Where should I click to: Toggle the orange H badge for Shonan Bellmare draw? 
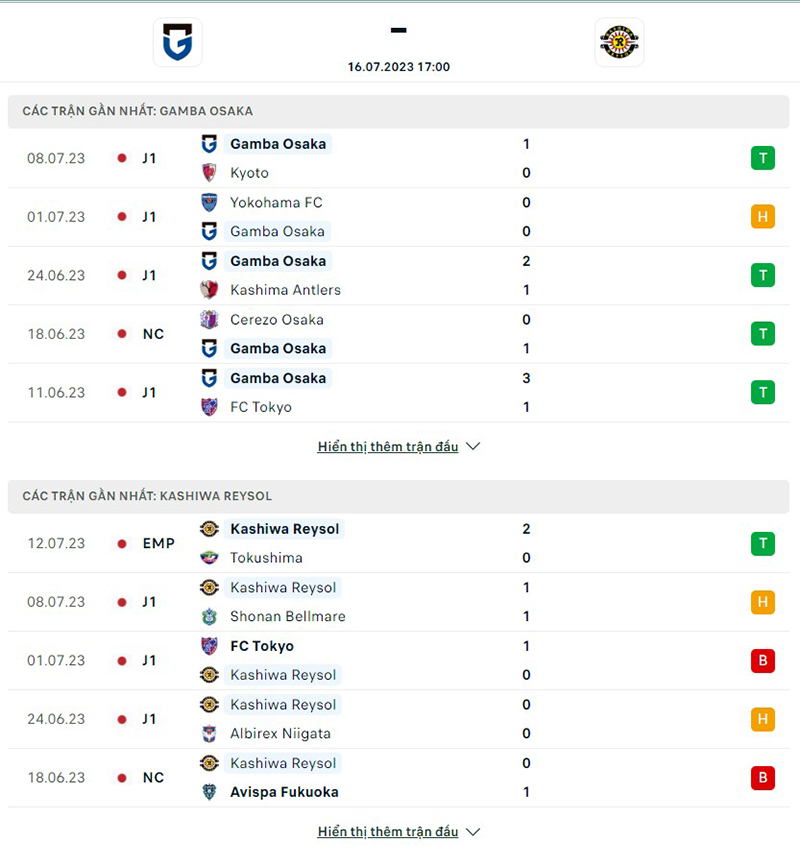point(763,602)
